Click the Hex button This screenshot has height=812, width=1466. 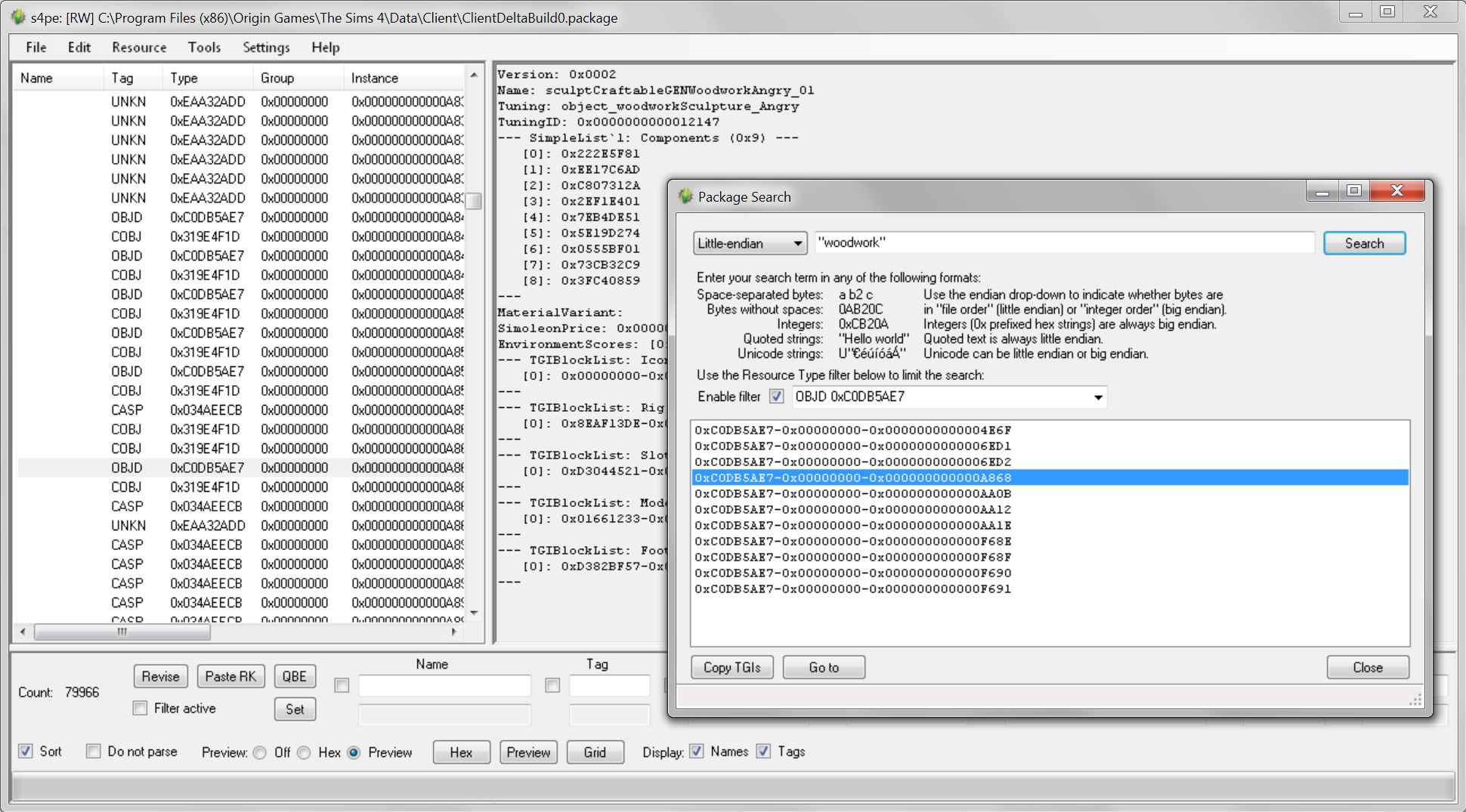pos(461,752)
